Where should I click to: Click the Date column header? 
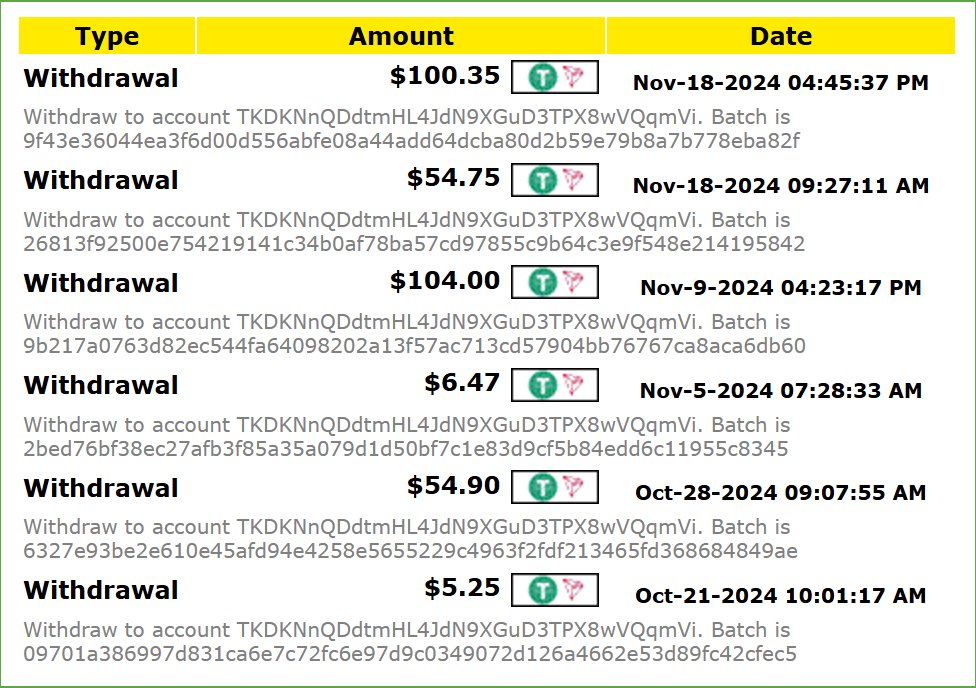click(781, 37)
